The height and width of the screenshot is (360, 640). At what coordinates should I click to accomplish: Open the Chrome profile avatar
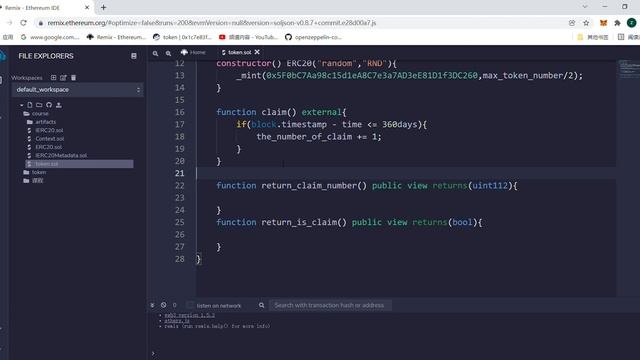click(631, 23)
